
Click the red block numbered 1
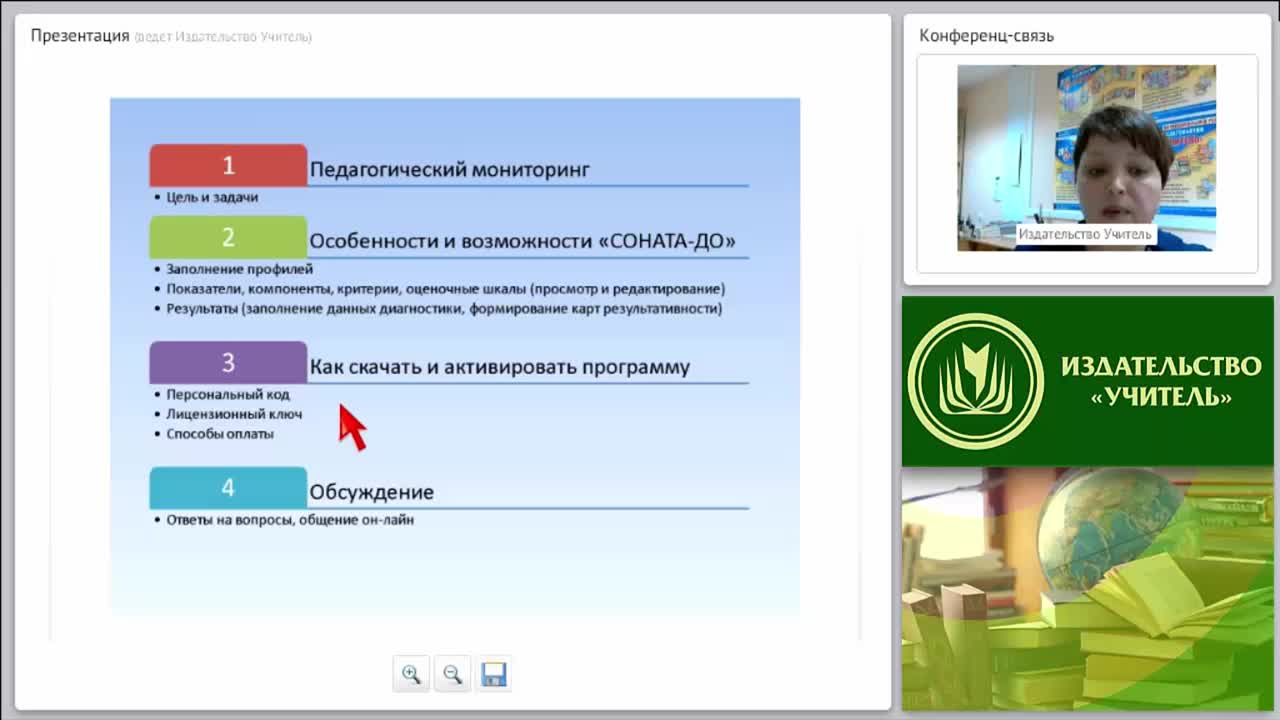[x=228, y=166]
